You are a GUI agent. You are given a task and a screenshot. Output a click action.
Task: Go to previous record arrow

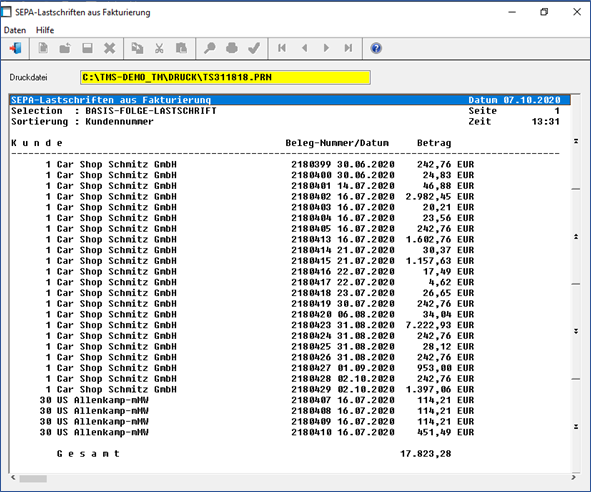305,48
